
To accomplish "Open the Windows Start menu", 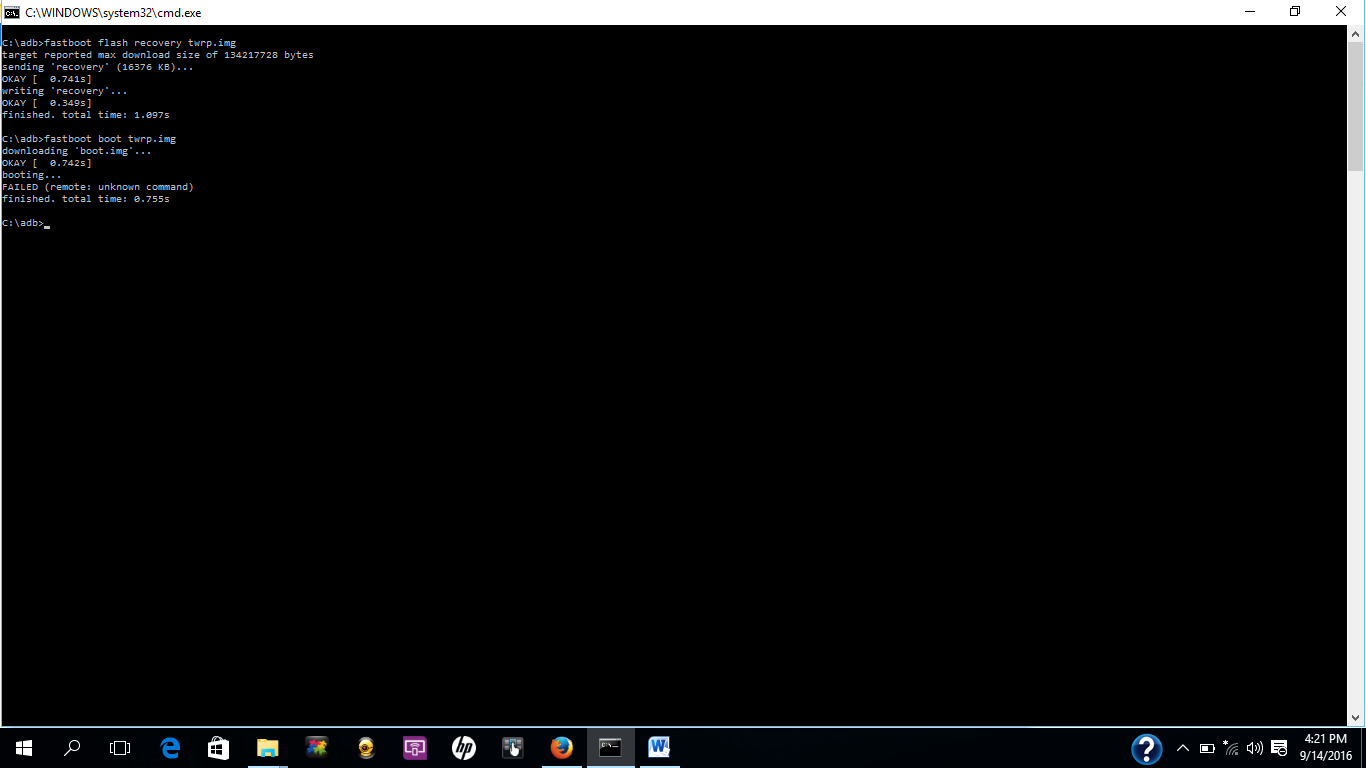I will 24,747.
